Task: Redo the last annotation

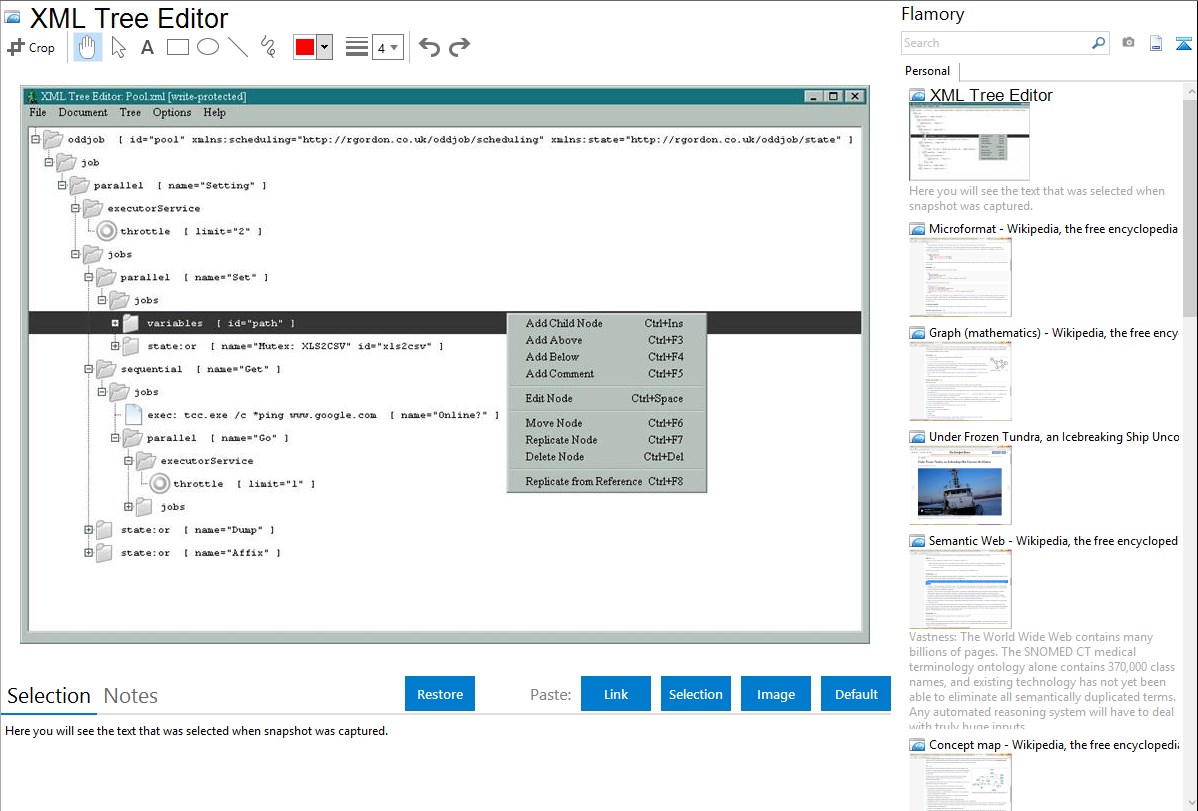Action: pos(459,47)
